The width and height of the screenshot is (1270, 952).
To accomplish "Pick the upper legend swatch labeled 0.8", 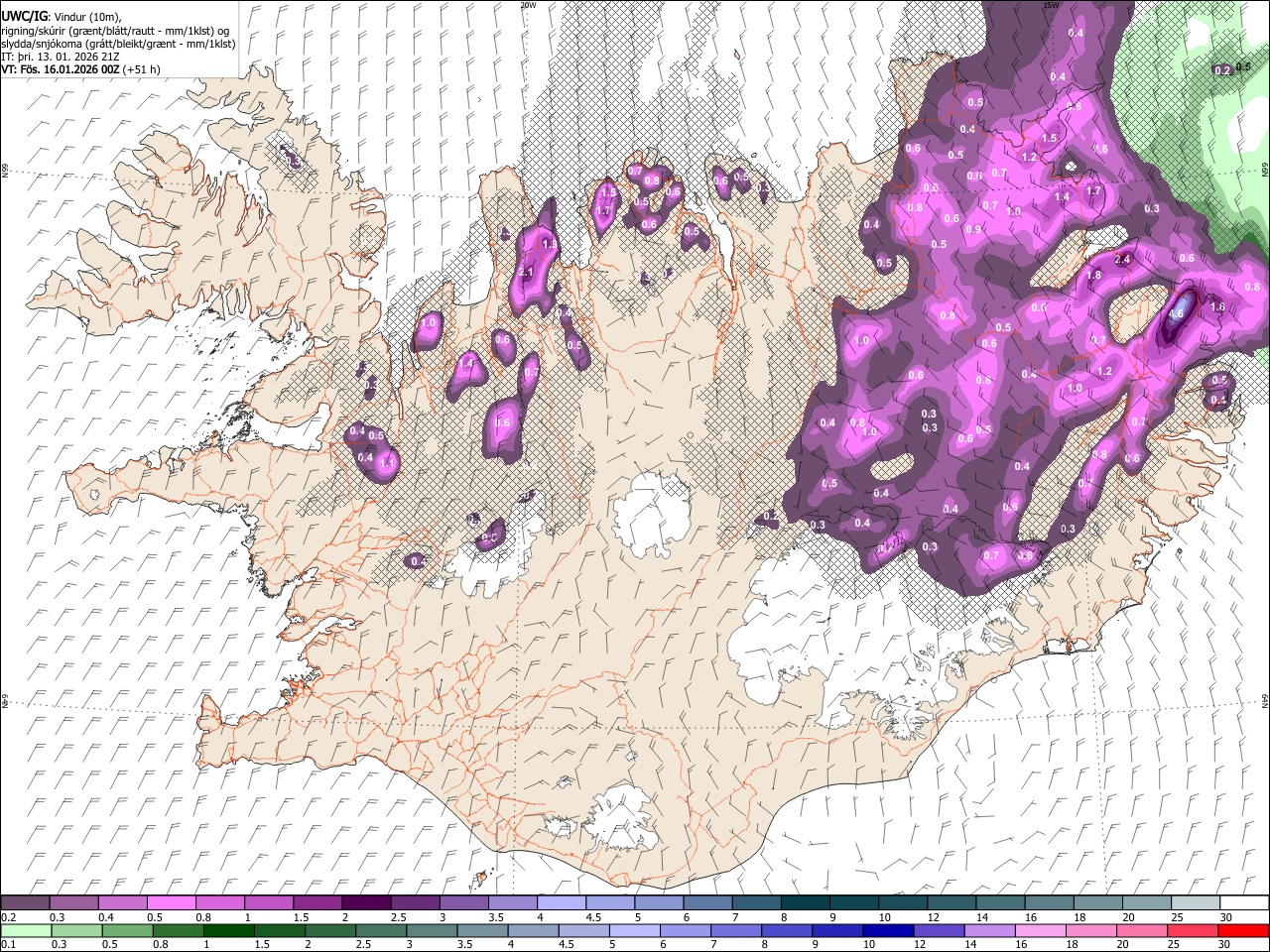I will click(219, 902).
